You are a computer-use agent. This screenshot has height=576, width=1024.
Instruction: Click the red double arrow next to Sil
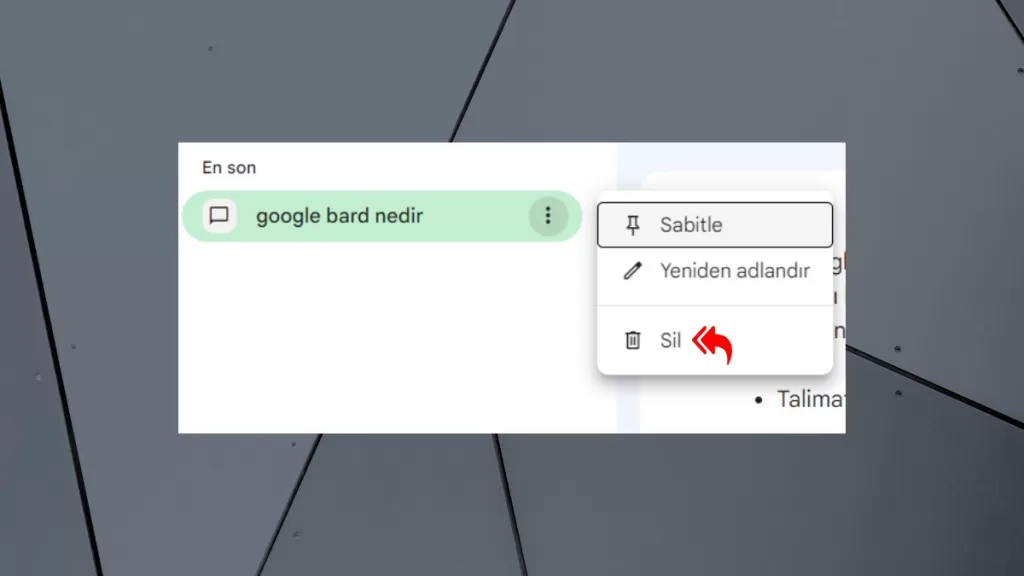[712, 344]
